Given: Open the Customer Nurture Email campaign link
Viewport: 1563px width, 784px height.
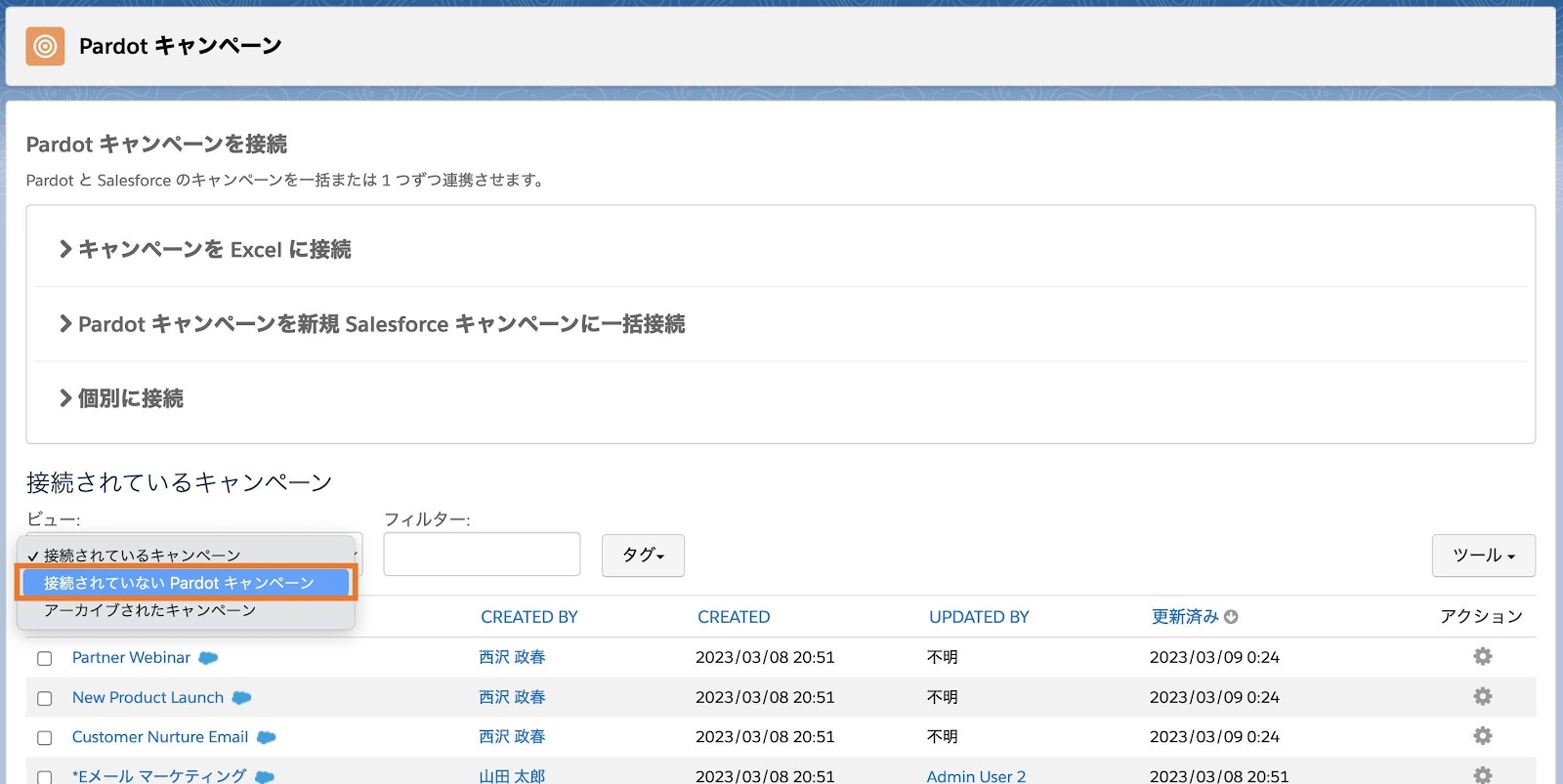Looking at the screenshot, I should pyautogui.click(x=160, y=737).
